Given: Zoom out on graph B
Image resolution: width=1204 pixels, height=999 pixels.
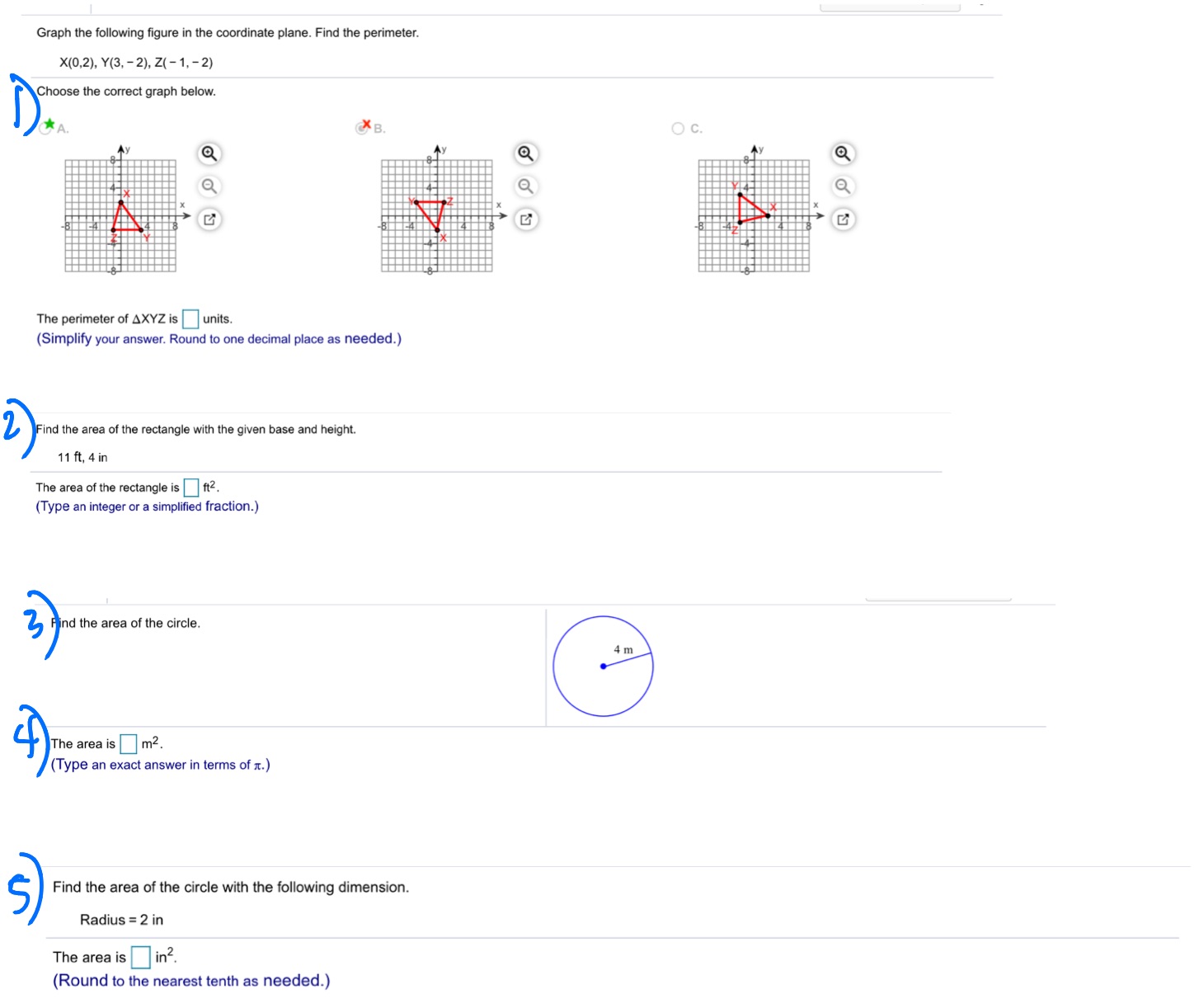Looking at the screenshot, I should (525, 186).
